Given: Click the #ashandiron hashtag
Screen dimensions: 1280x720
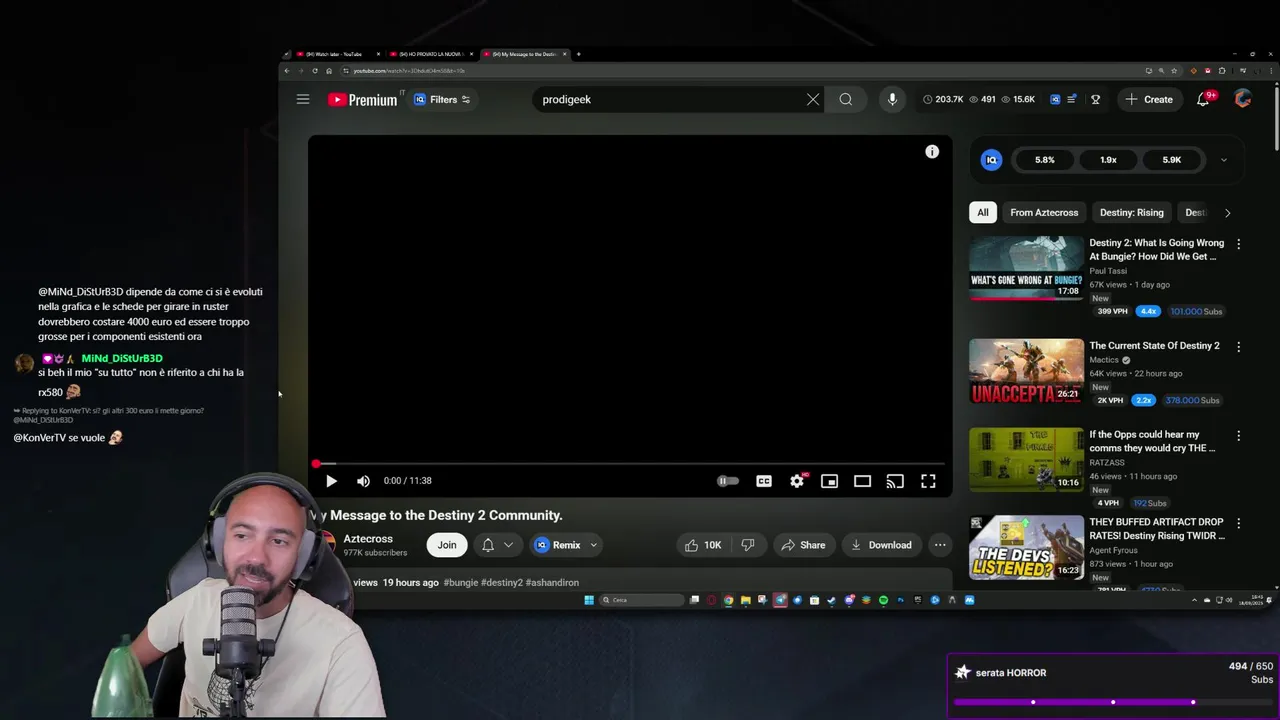Looking at the screenshot, I should point(552,582).
